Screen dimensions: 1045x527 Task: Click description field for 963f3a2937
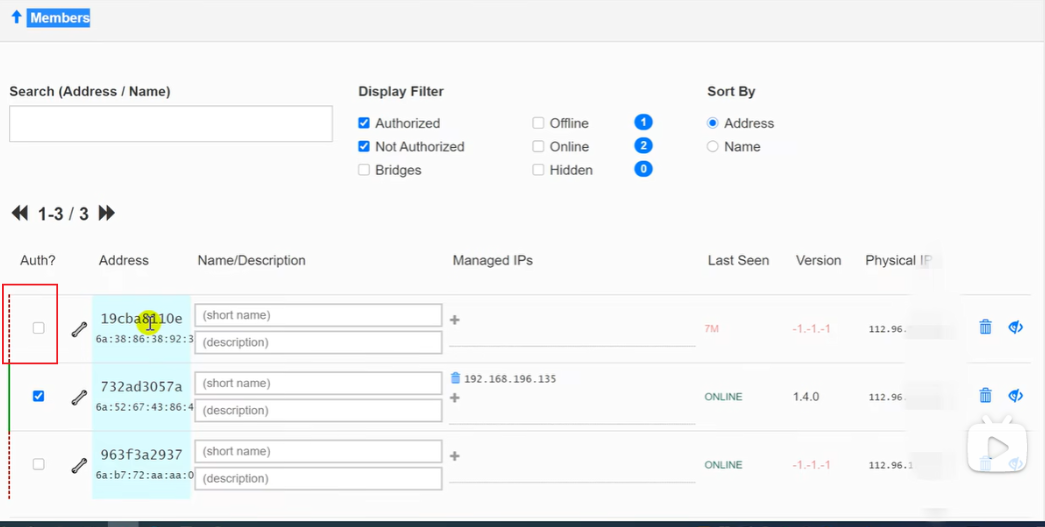[x=318, y=478]
